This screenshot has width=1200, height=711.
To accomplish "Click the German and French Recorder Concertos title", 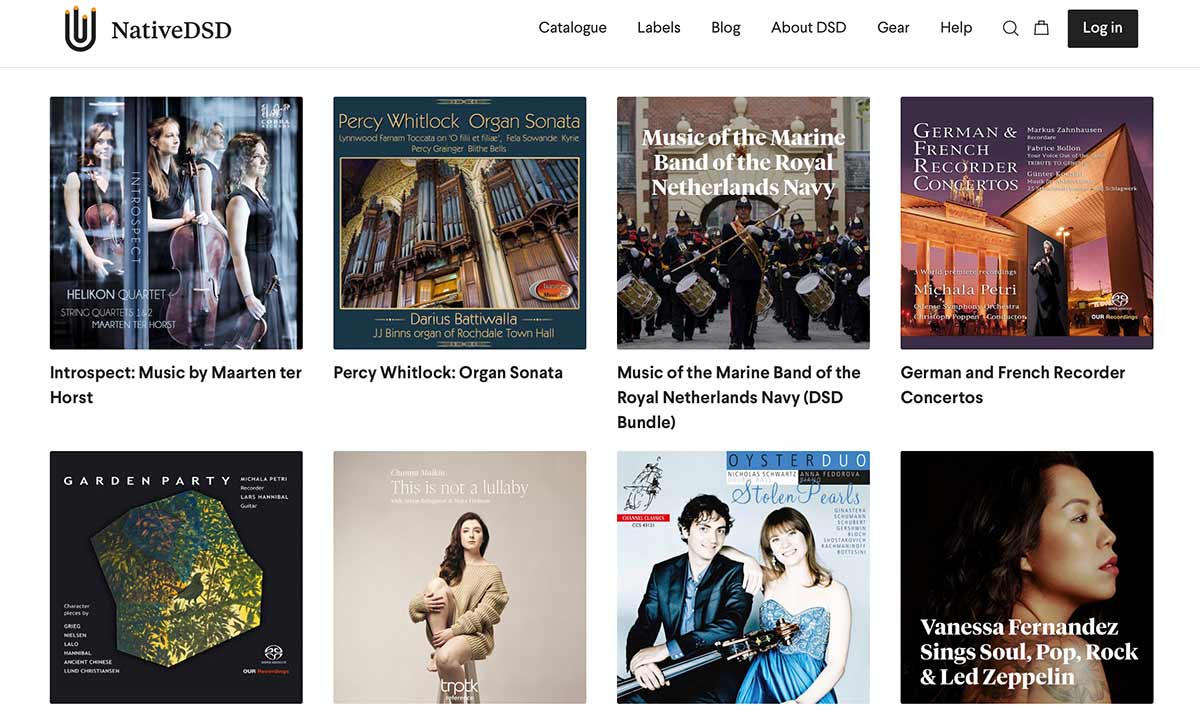I will pos(1012,384).
